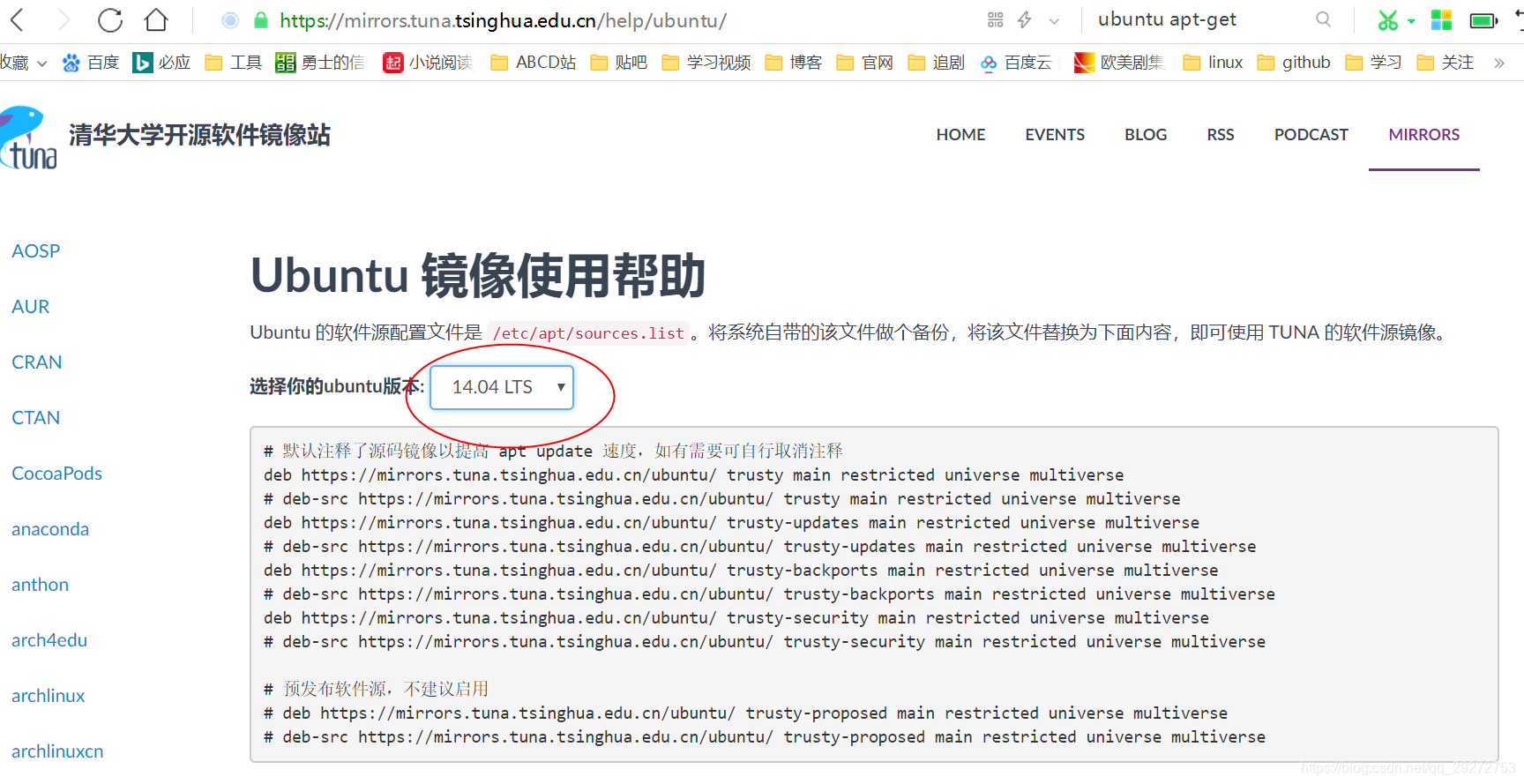Click the '# deb ... trusty-proposed' line
Image resolution: width=1524 pixels, height=784 pixels.
tap(745, 713)
